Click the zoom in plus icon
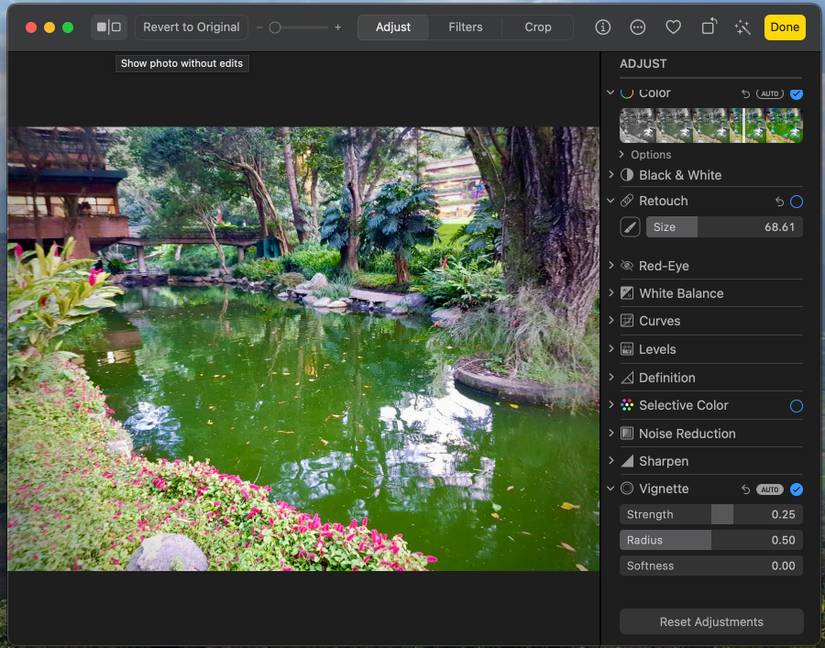The image size is (825, 648). click(x=338, y=27)
